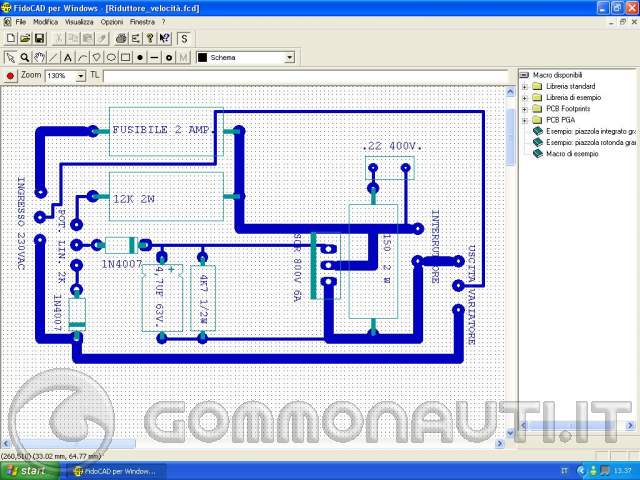Viewport: 640px width, 480px height.
Task: Open the File menu
Action: pyautogui.click(x=20, y=22)
